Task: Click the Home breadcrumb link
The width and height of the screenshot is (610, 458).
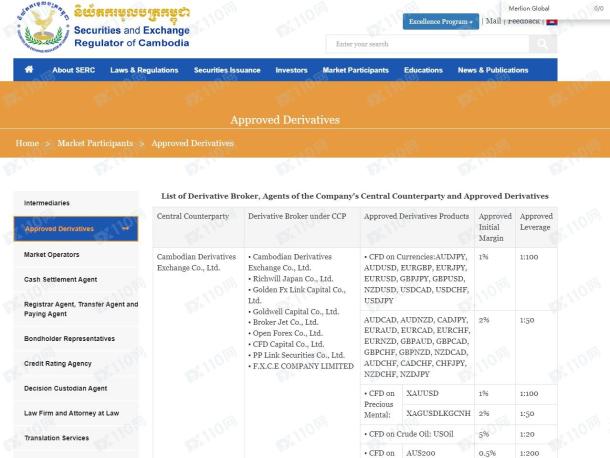Action: tap(27, 143)
